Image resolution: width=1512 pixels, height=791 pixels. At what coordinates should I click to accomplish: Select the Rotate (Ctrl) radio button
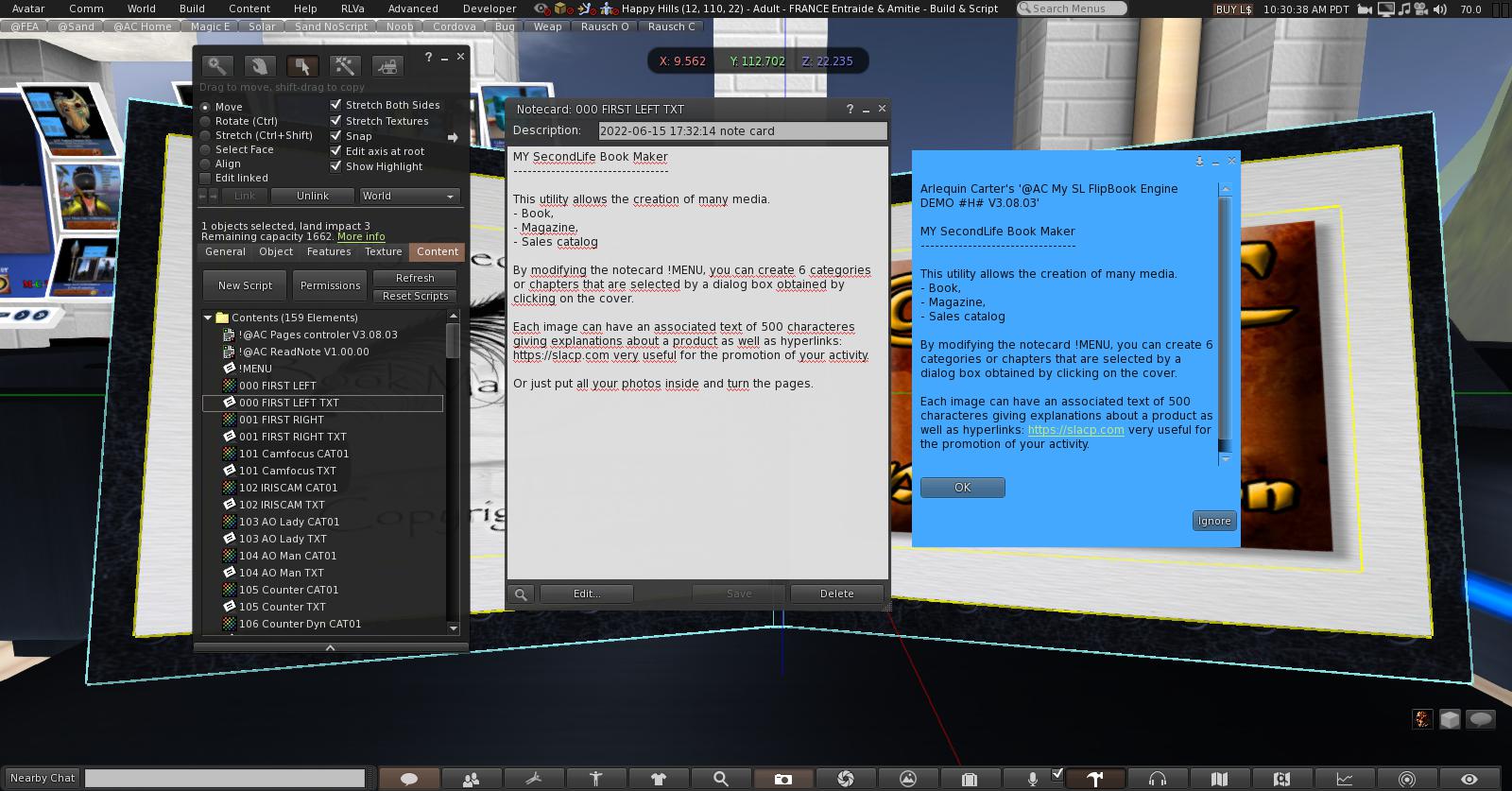(205, 121)
